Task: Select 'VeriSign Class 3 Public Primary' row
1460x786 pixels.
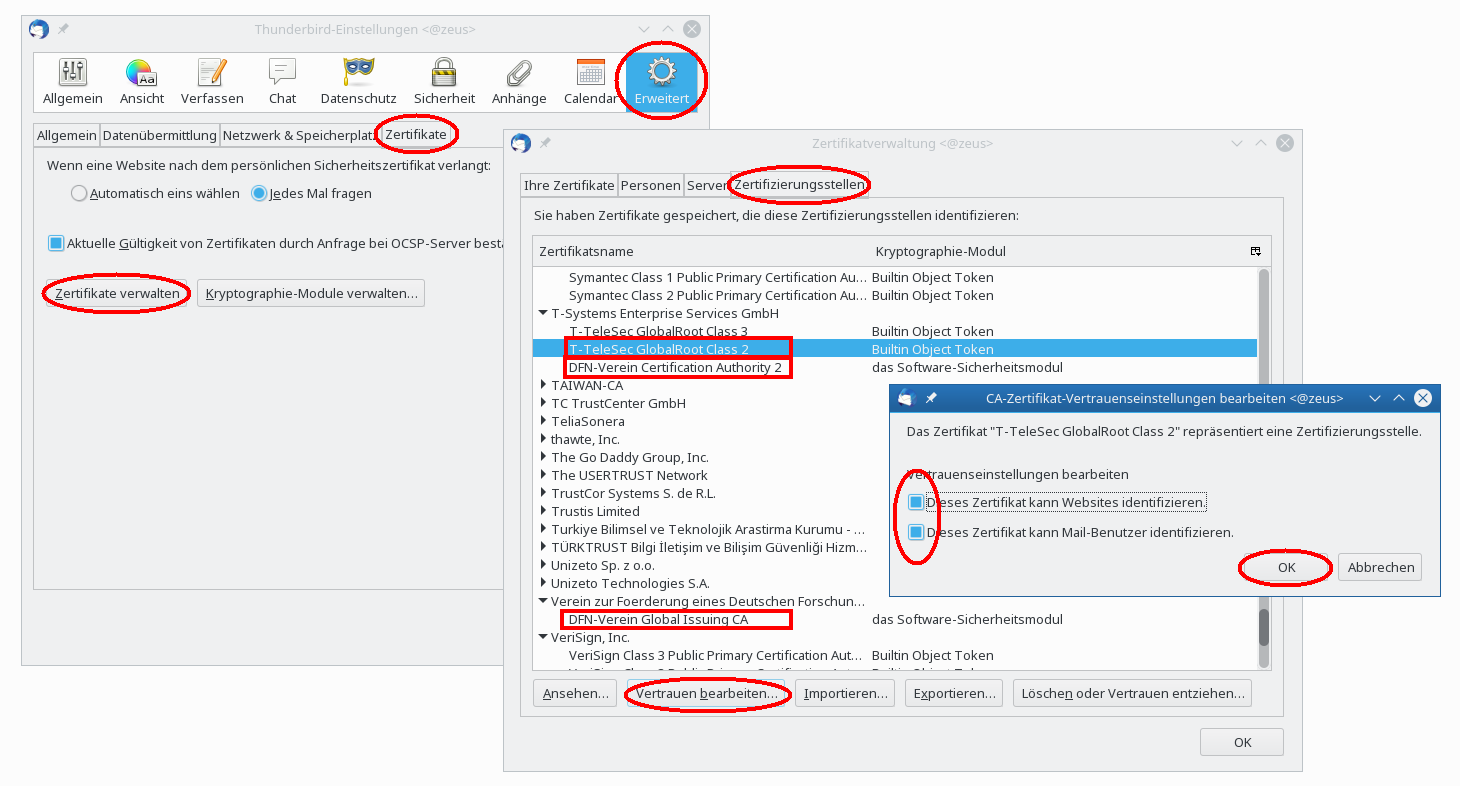Action: (895, 655)
